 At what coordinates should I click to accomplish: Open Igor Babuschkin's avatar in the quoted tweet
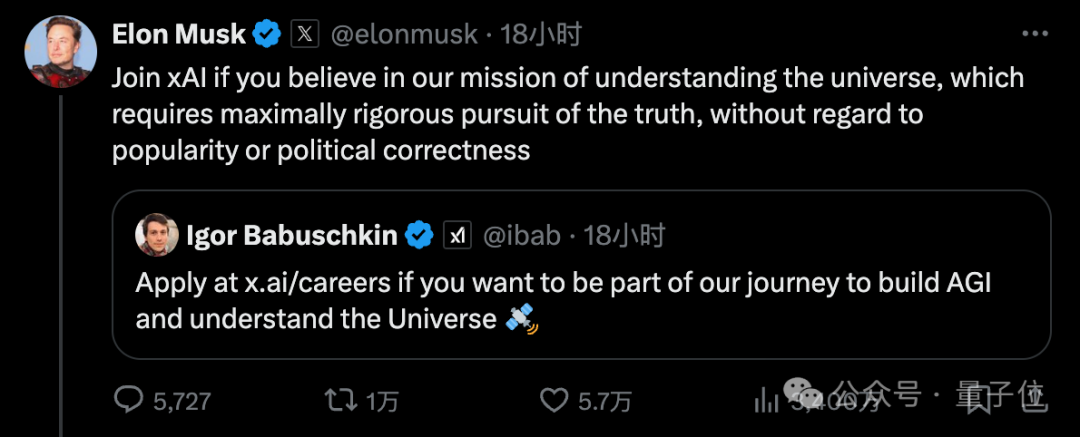pos(157,235)
